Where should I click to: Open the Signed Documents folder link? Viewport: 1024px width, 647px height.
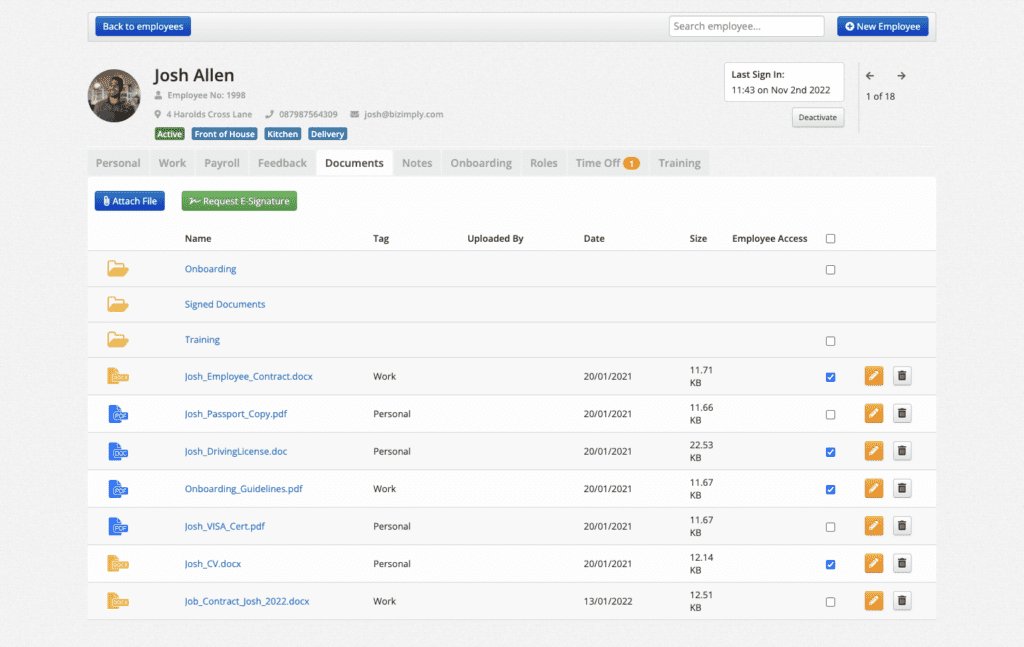coord(225,304)
